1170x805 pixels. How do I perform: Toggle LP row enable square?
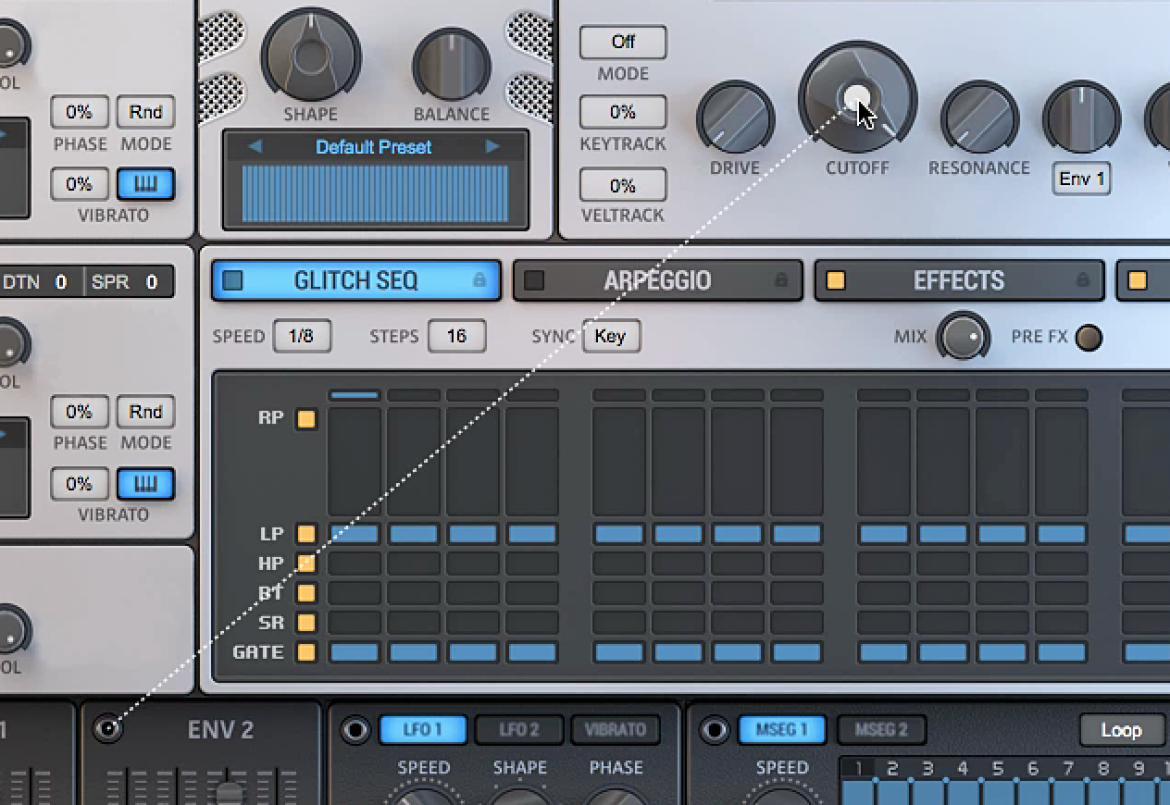[306, 533]
